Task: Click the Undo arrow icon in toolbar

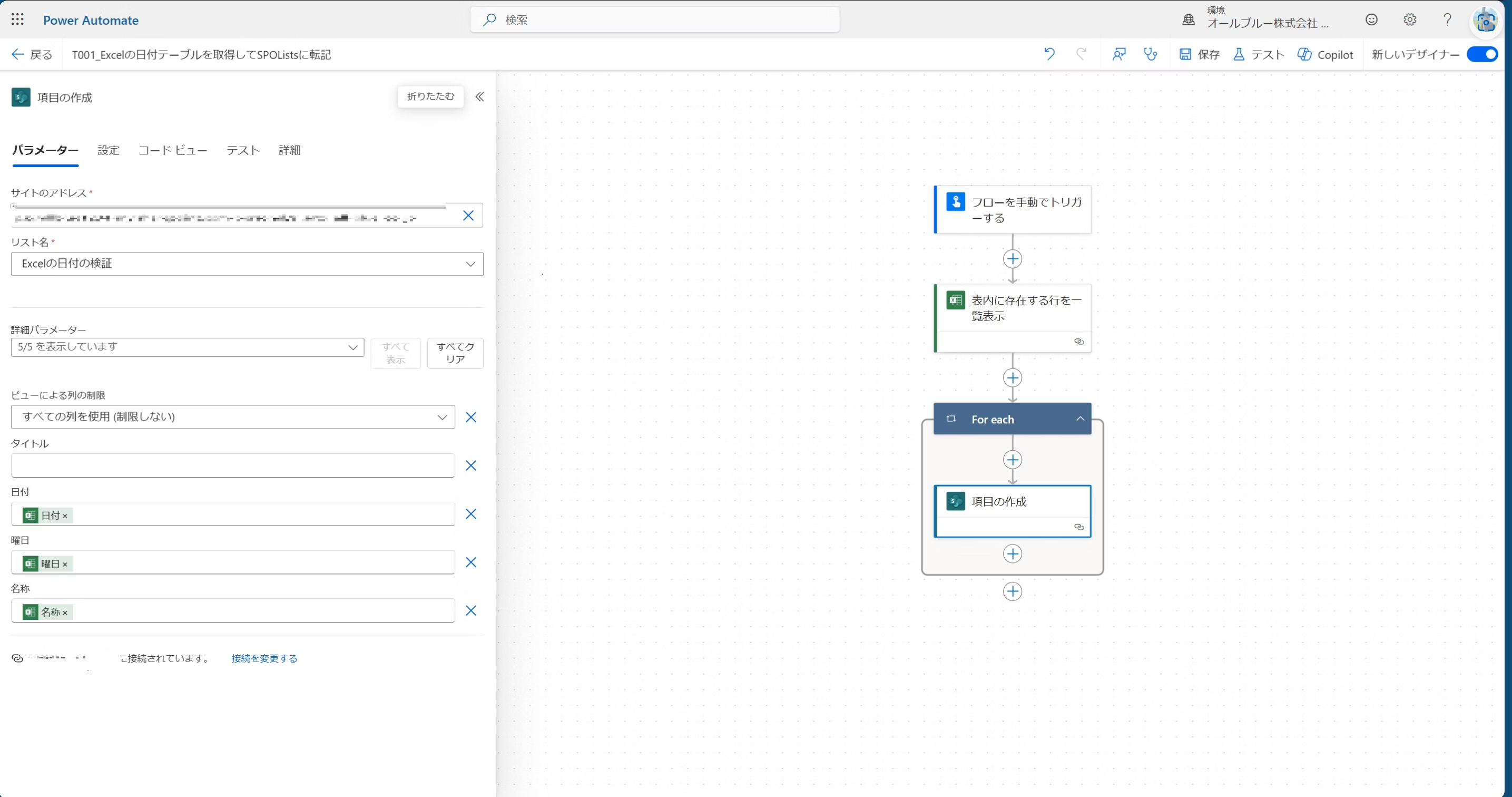Action: [x=1049, y=54]
